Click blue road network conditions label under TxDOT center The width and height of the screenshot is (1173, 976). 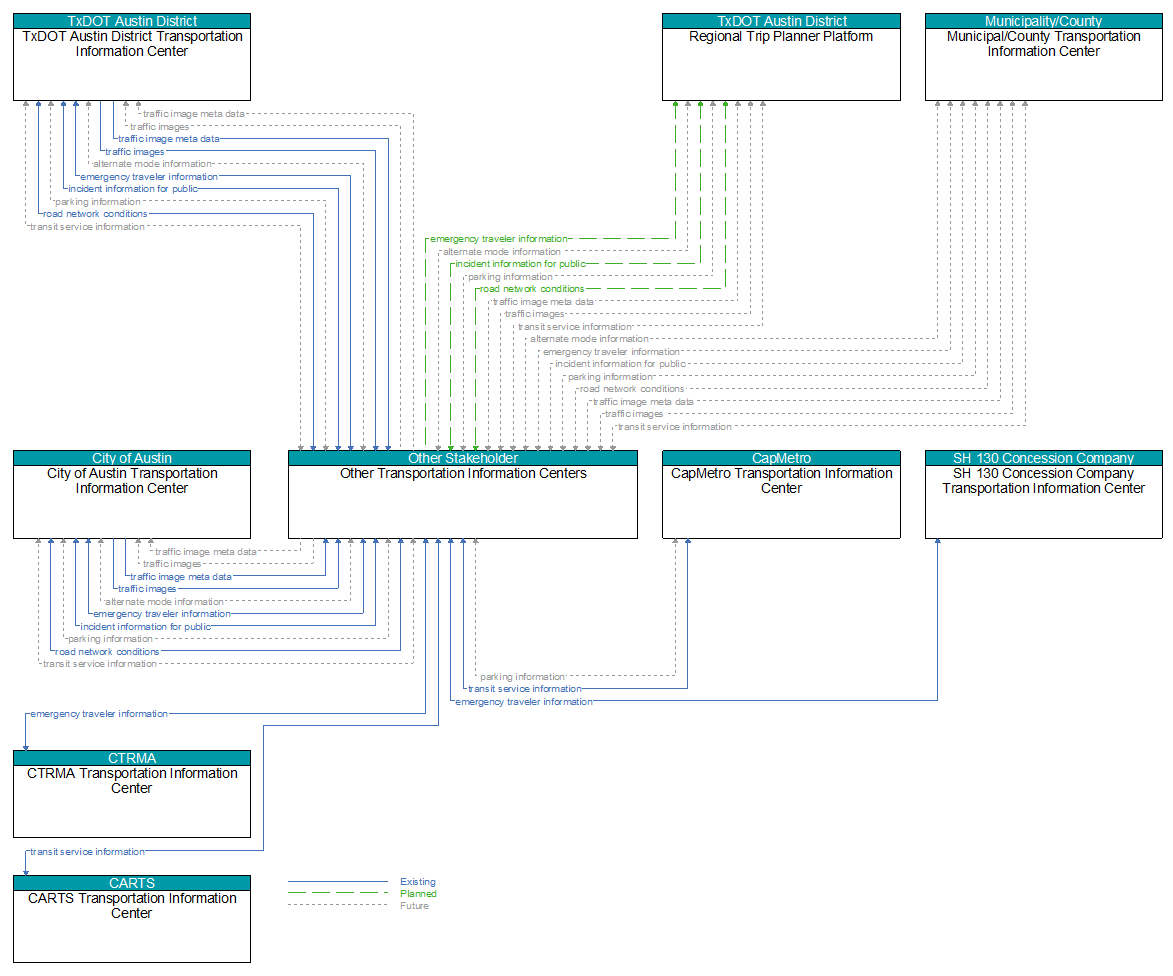pyautogui.click(x=95, y=214)
